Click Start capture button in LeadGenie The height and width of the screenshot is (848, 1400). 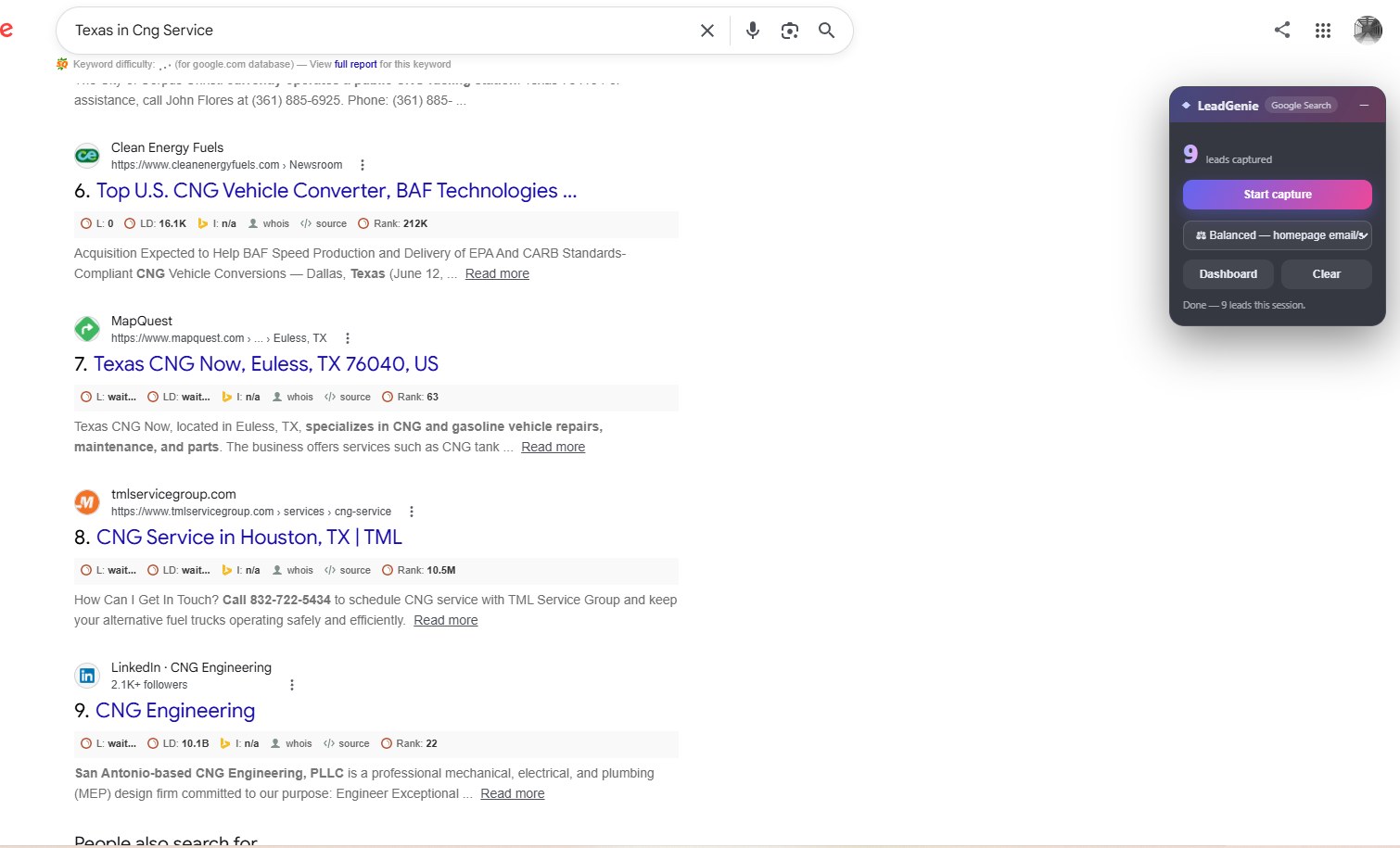coord(1278,195)
